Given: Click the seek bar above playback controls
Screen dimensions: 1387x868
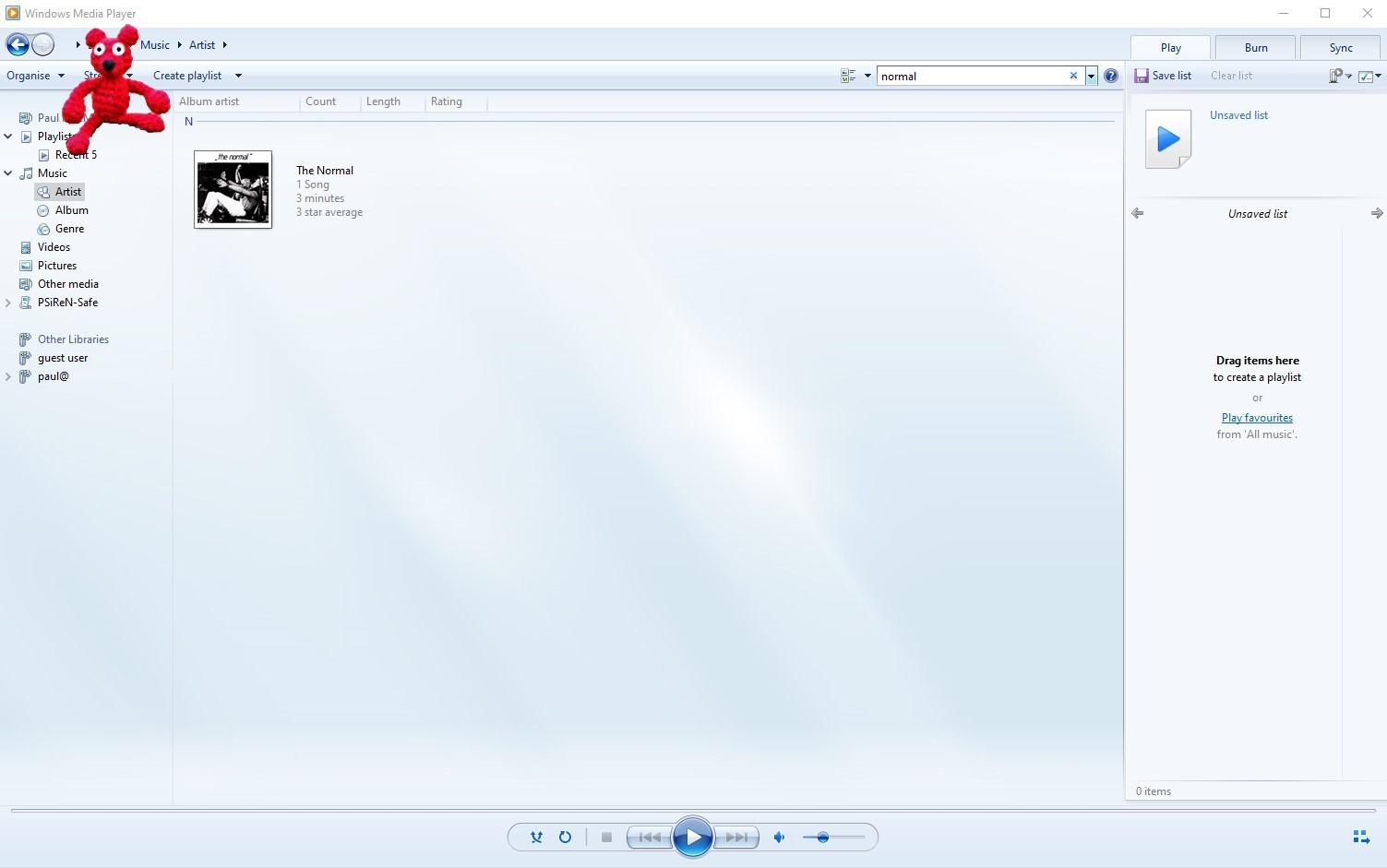Looking at the screenshot, I should pos(693,811).
